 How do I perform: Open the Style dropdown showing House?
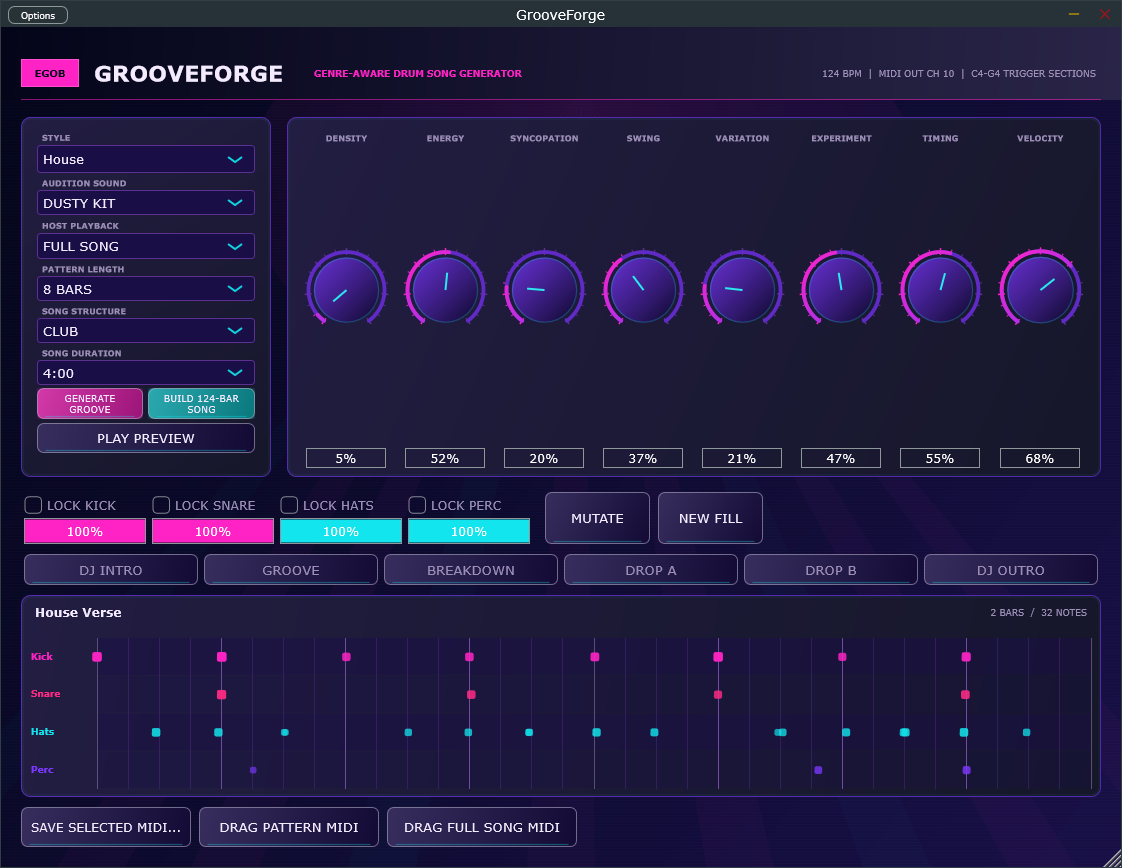click(146, 160)
